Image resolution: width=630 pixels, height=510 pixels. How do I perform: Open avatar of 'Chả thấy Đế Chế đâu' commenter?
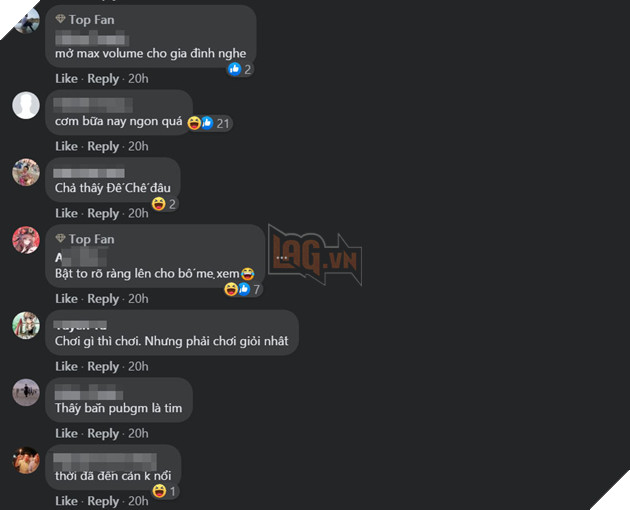click(26, 172)
